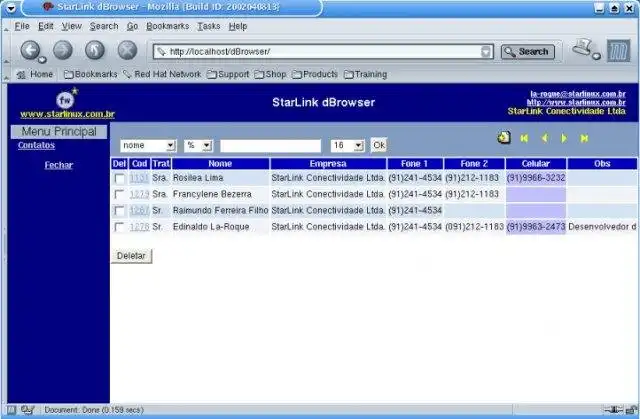Open the Back button history dropdown arrow
Viewport: 640px width, 419px height.
tap(42, 60)
